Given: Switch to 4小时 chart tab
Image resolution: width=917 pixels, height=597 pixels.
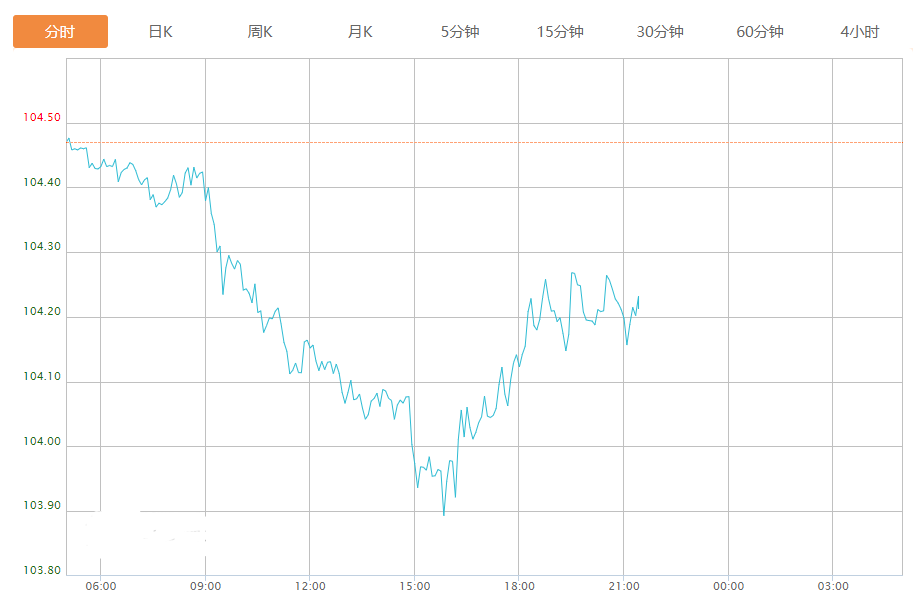Looking at the screenshot, I should point(860,32).
